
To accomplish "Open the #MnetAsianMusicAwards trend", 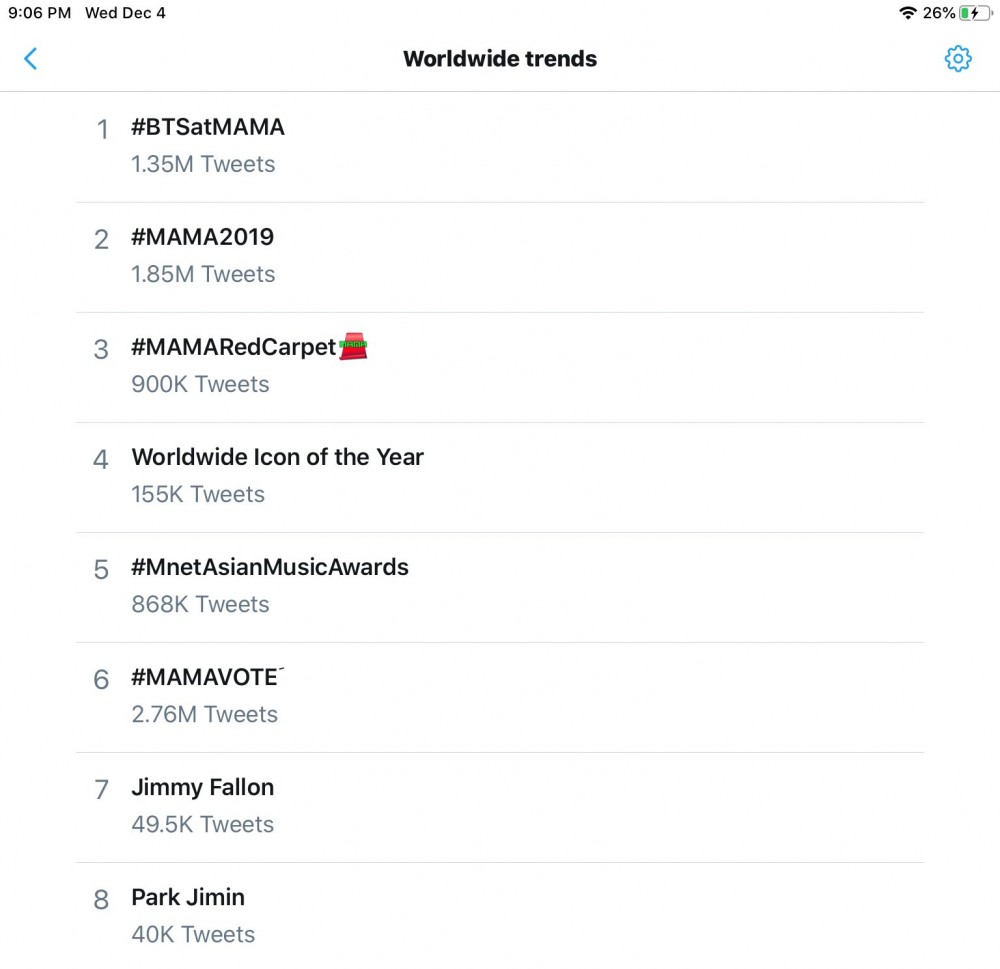I will 499,588.
